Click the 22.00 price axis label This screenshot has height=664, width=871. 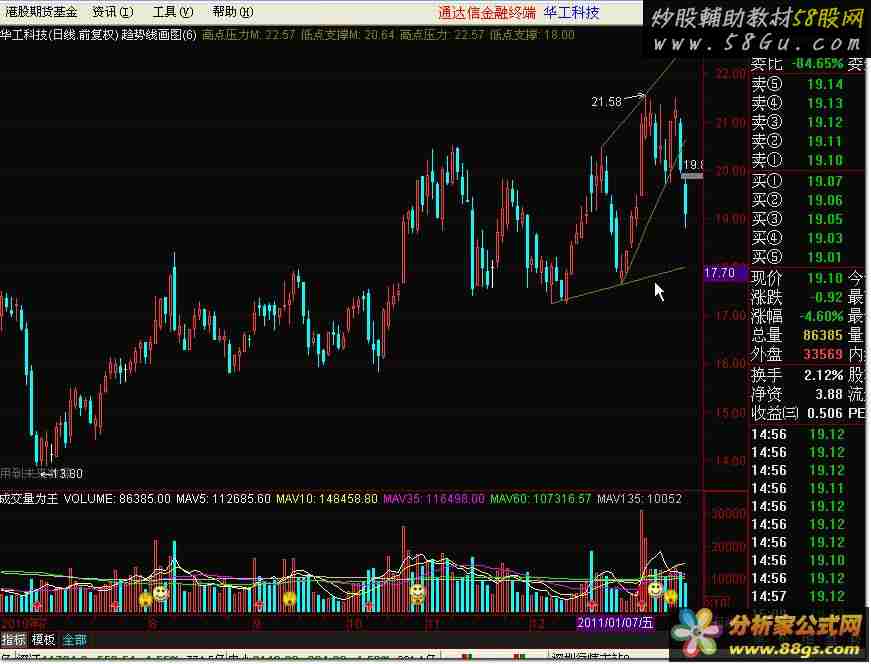pyautogui.click(x=730, y=73)
